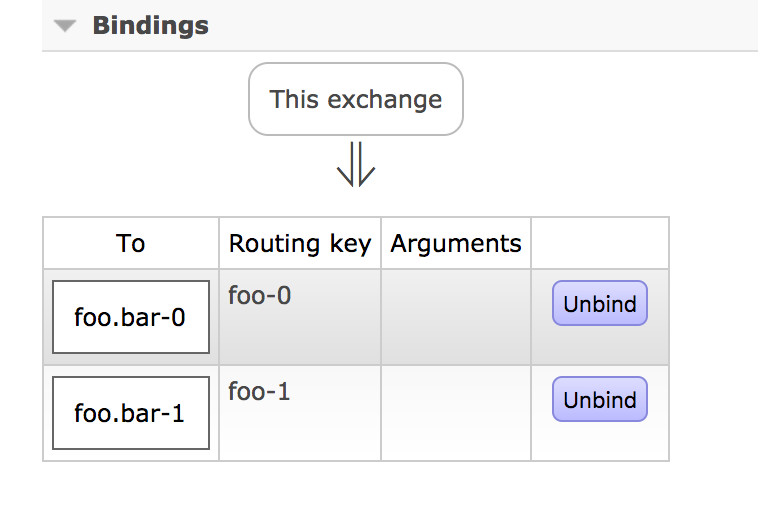This screenshot has height=508, width=758.
Task: Click the foo-0 routing key text
Action: pyautogui.click(x=260, y=295)
